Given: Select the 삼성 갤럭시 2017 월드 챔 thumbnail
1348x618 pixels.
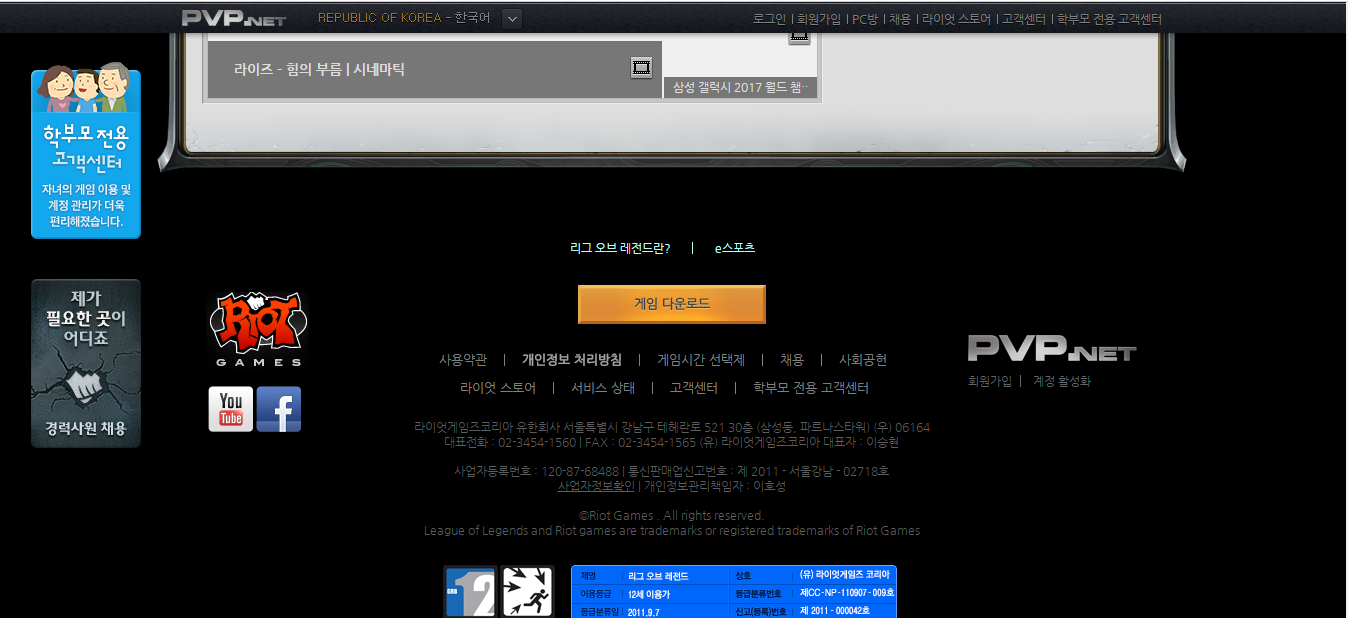Looking at the screenshot, I should pyautogui.click(x=740, y=87).
